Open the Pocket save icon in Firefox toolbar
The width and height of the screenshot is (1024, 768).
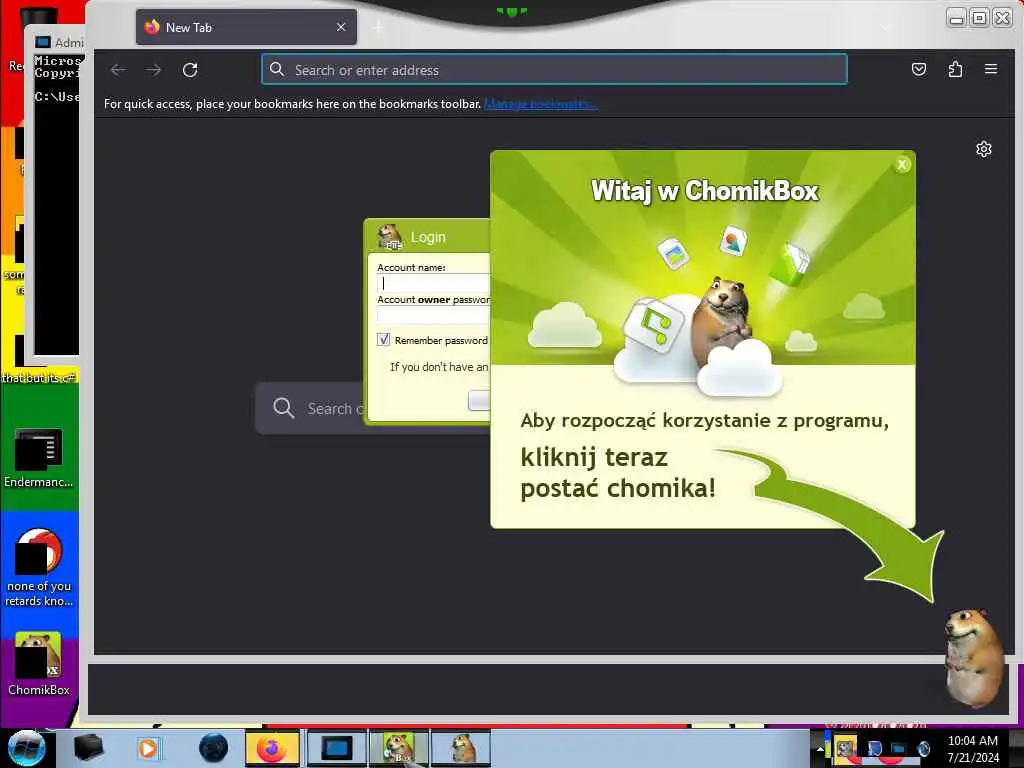[919, 69]
